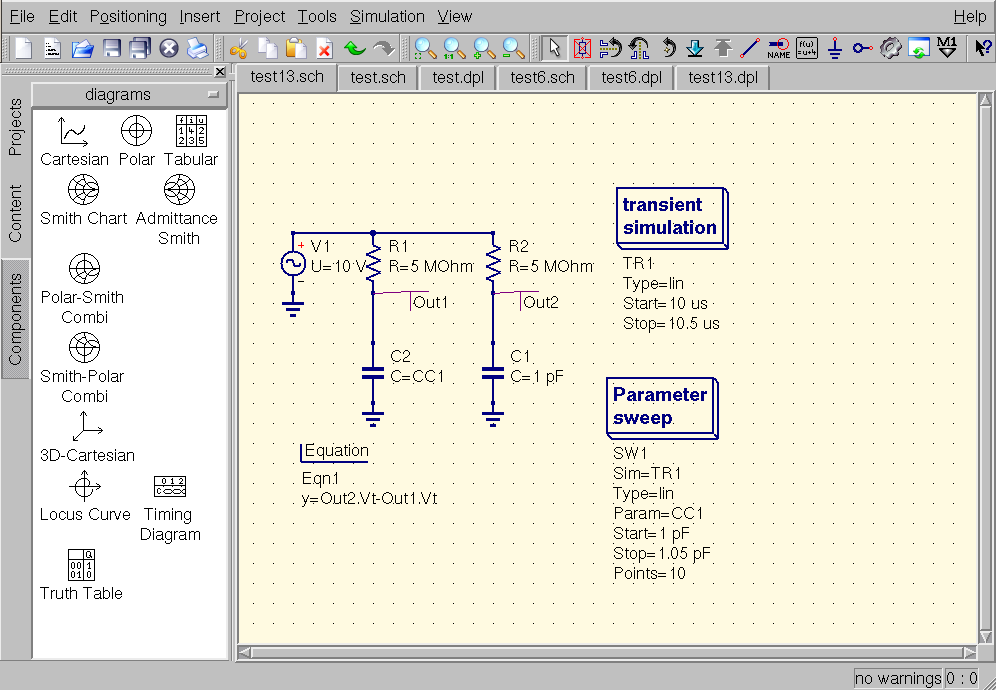The image size is (996, 690).
Task: Open the diagrams category dropdown
Action: tap(130, 95)
